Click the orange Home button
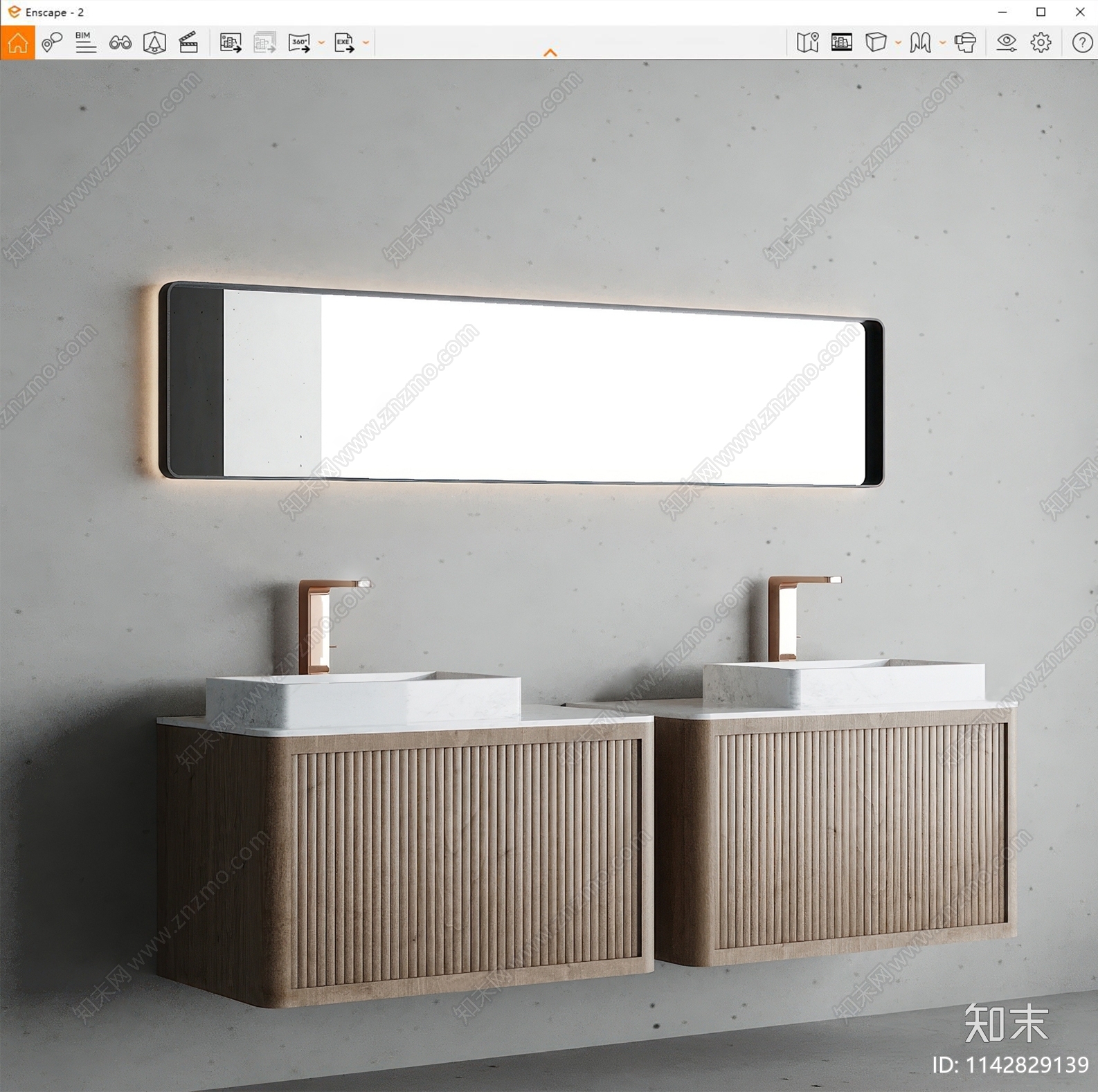 tap(17, 43)
